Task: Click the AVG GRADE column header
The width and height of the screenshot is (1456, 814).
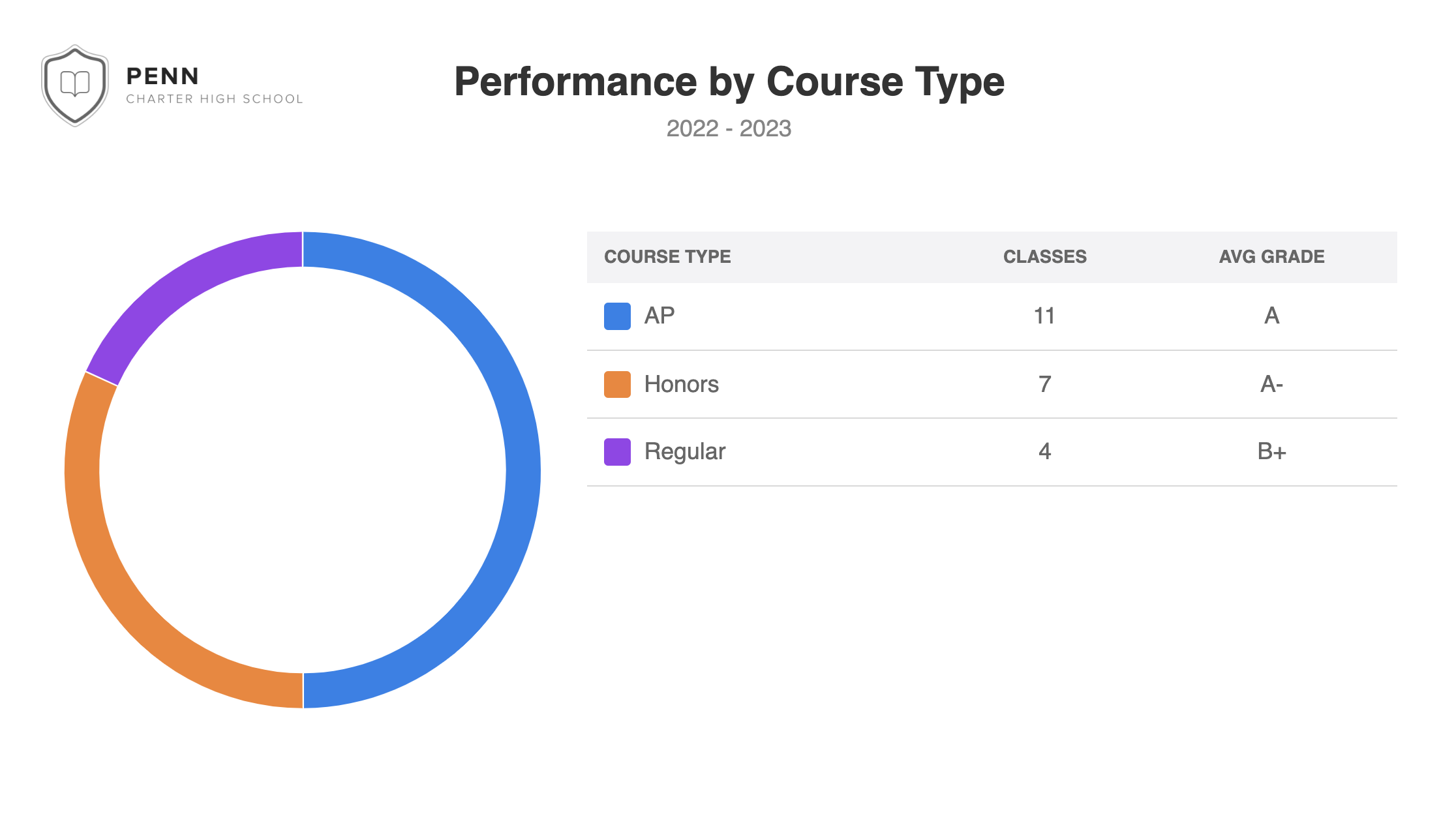Action: 1271,257
